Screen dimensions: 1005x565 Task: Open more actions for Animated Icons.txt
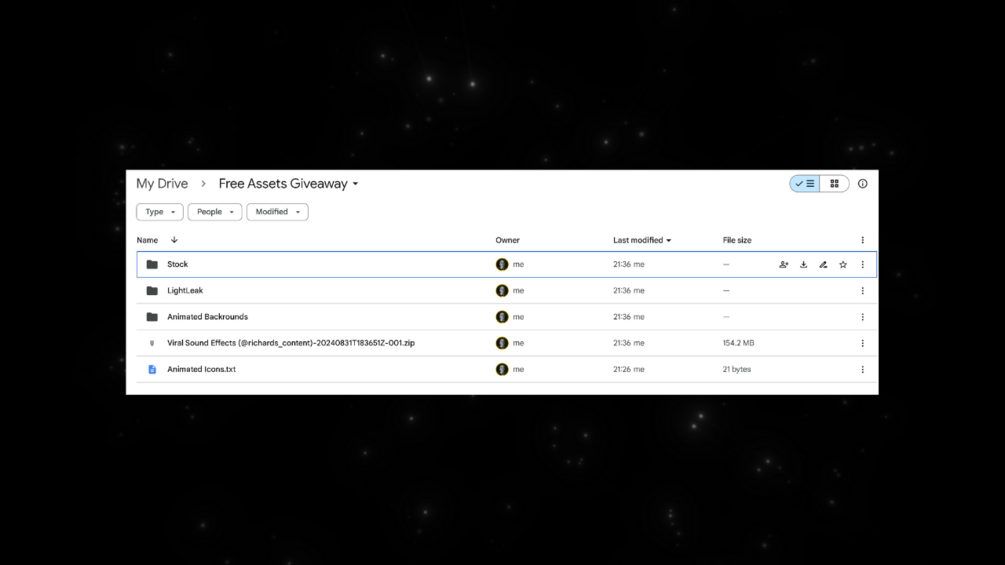(863, 370)
